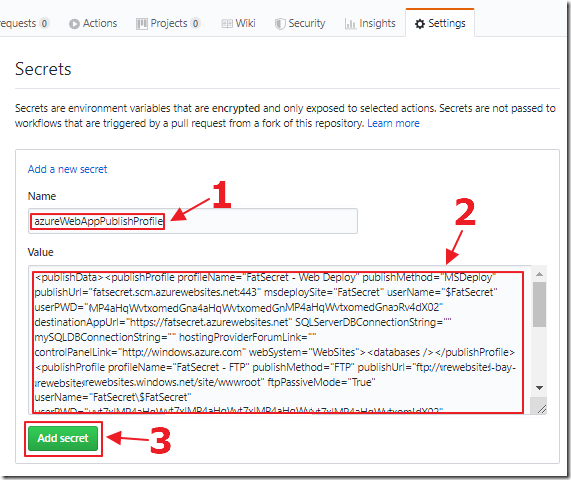This screenshot has width=571, height=480.
Task: Go to the Security tab
Action: tap(300, 24)
